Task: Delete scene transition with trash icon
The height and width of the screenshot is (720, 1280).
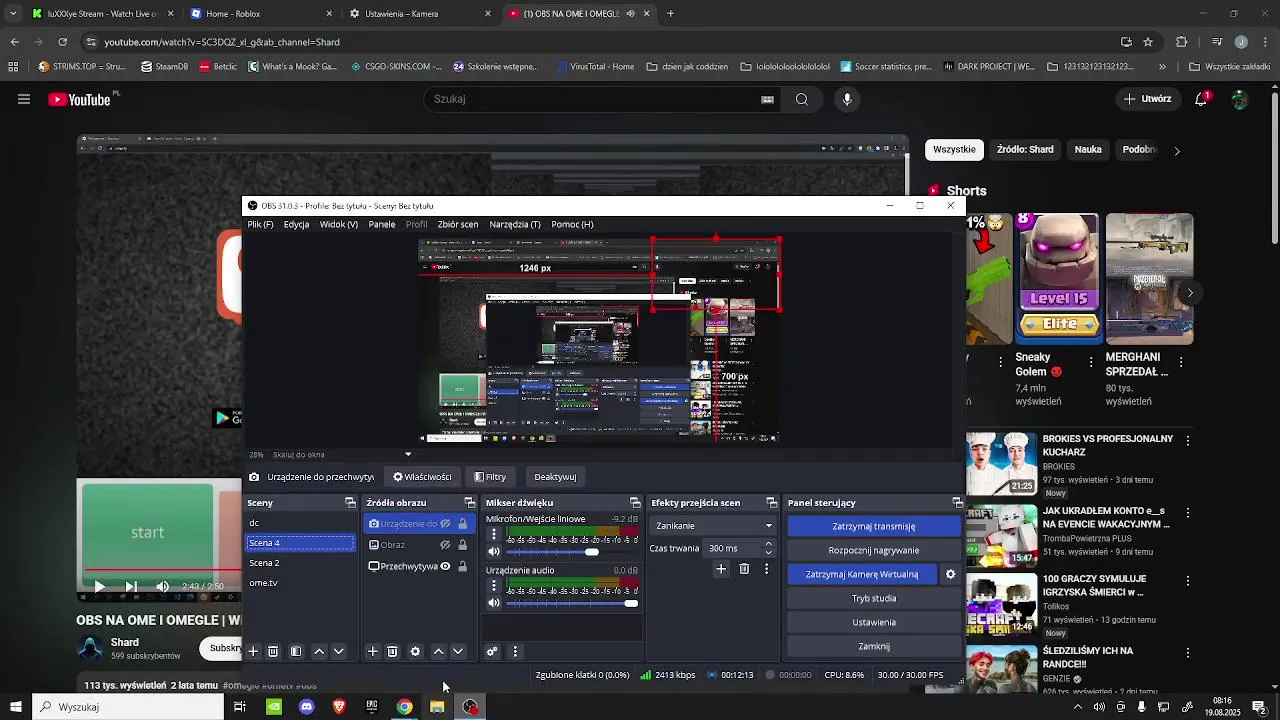Action: coord(744,569)
